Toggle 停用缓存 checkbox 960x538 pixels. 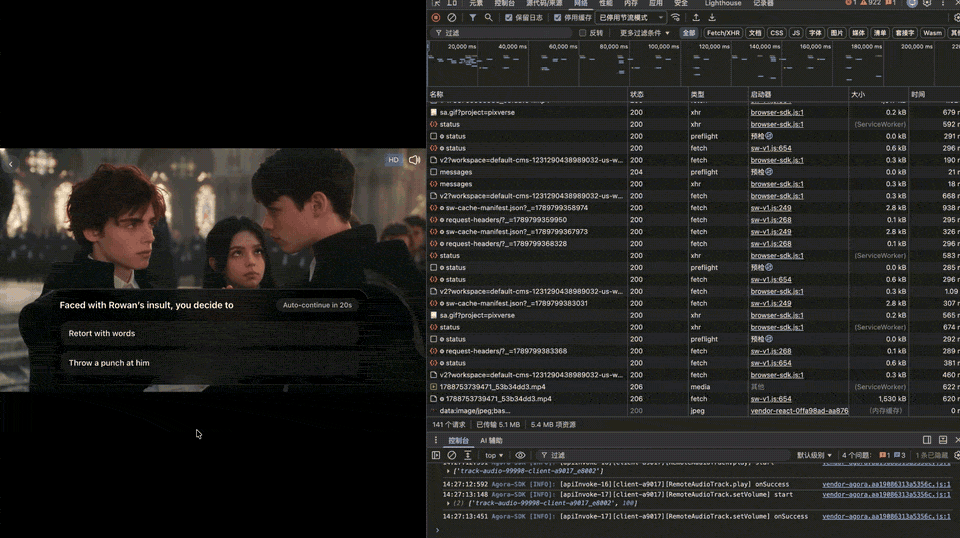coord(558,18)
